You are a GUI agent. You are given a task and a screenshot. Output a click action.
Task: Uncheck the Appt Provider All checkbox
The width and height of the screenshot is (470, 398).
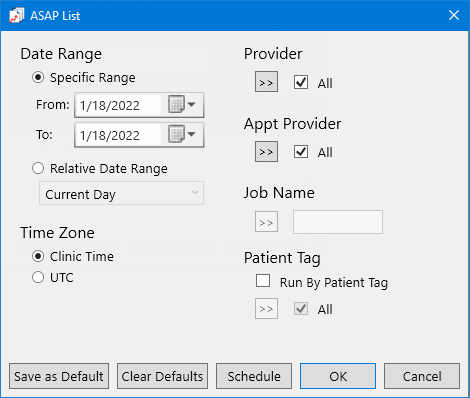(x=301, y=152)
